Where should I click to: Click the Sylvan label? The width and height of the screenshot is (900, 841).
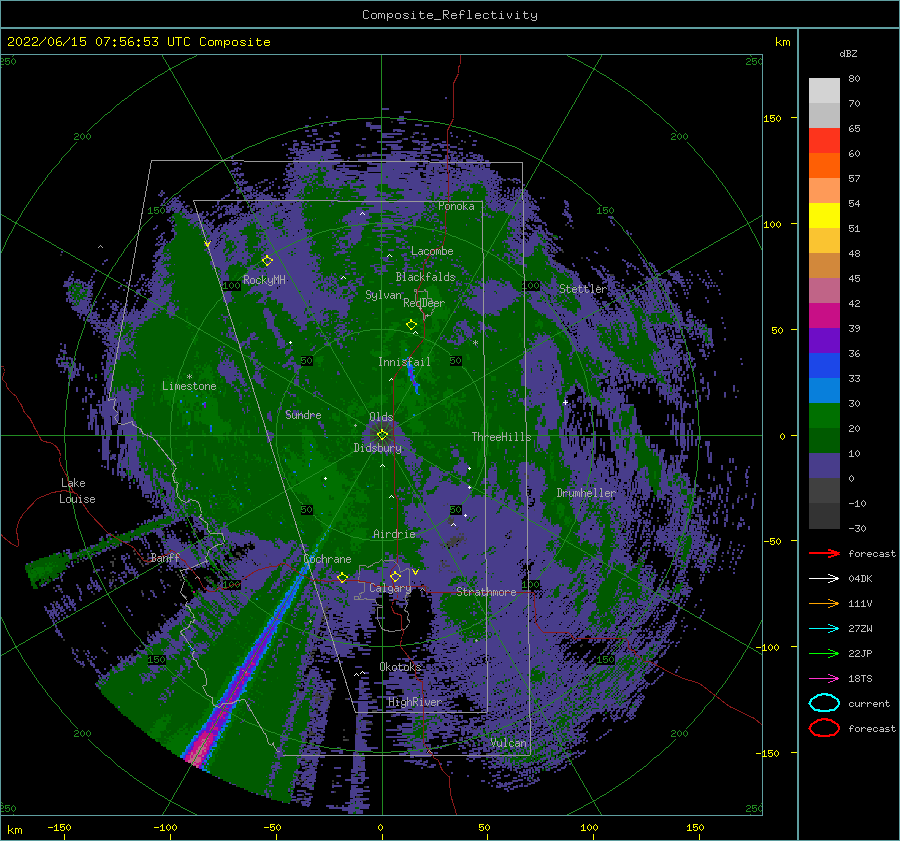[x=383, y=295]
